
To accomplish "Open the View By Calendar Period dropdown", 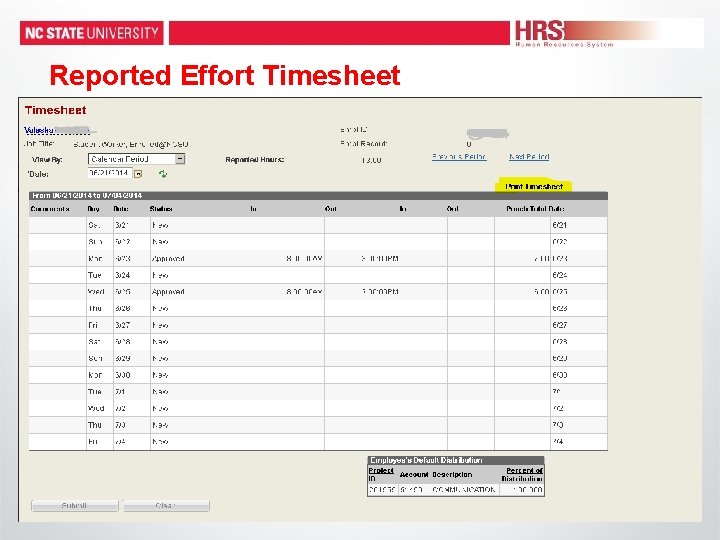I will (x=136, y=159).
